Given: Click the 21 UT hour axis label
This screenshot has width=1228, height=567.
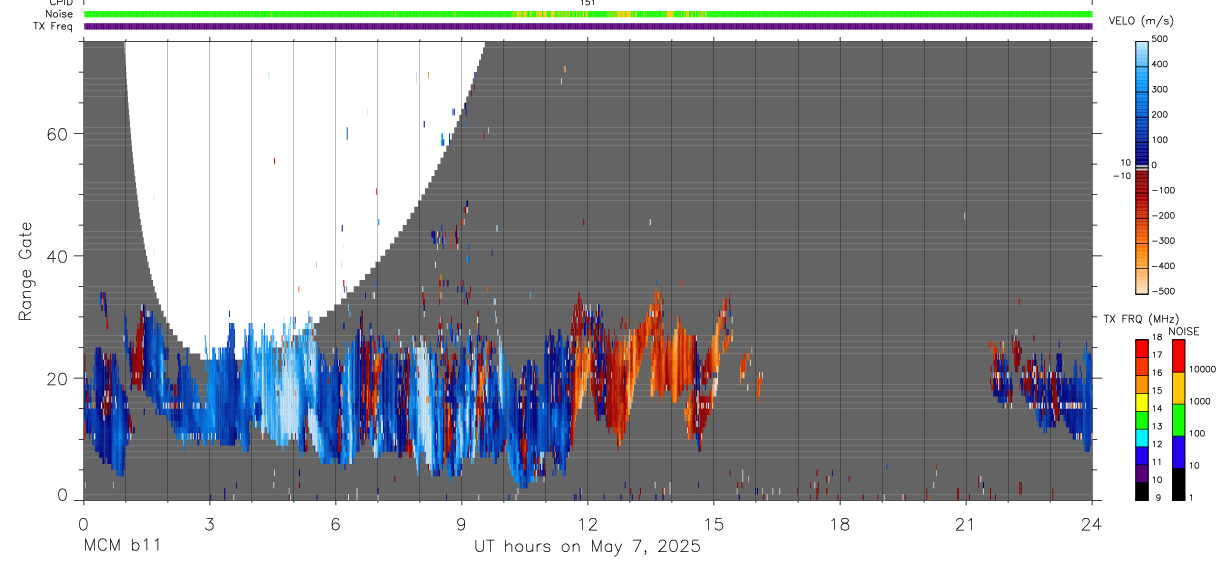Looking at the screenshot, I should 965,522.
